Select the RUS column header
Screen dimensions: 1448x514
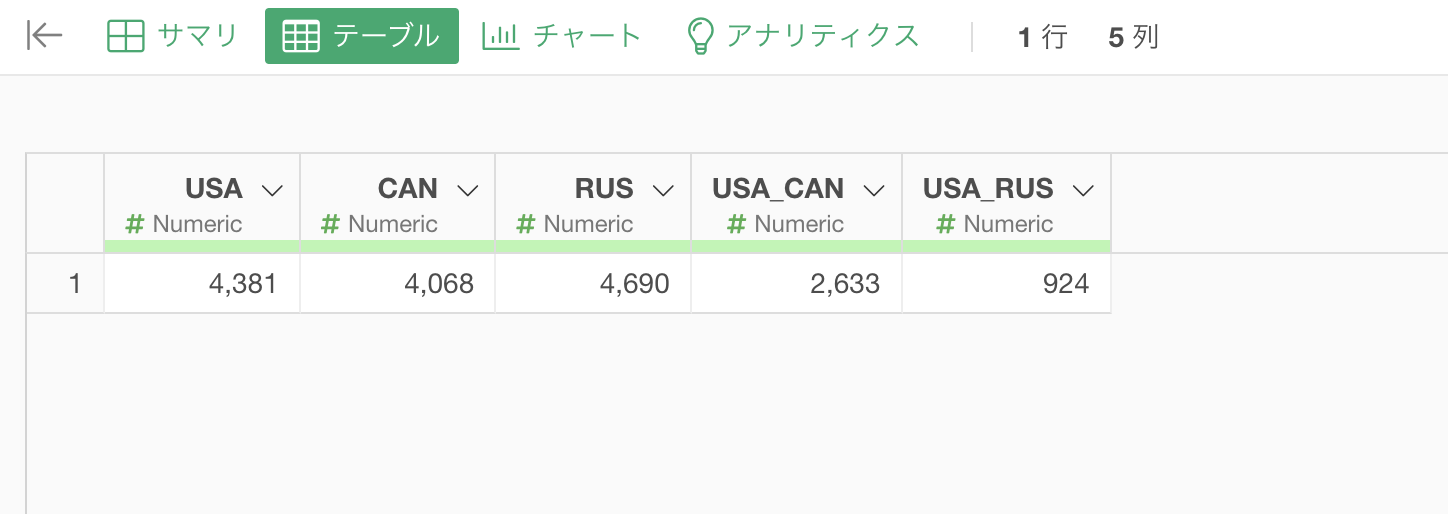coord(604,188)
